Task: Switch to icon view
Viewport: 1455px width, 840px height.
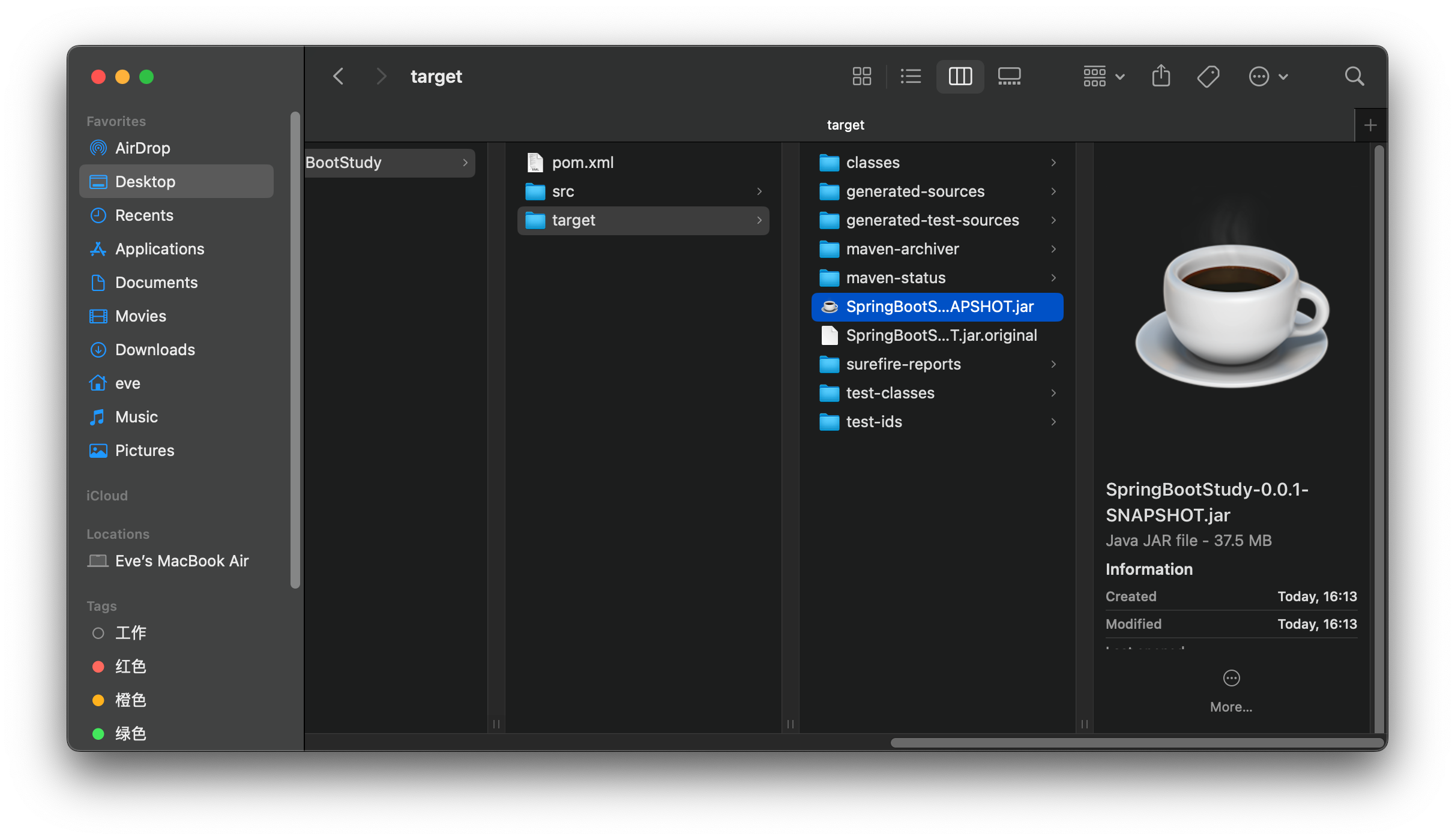Action: click(x=861, y=76)
